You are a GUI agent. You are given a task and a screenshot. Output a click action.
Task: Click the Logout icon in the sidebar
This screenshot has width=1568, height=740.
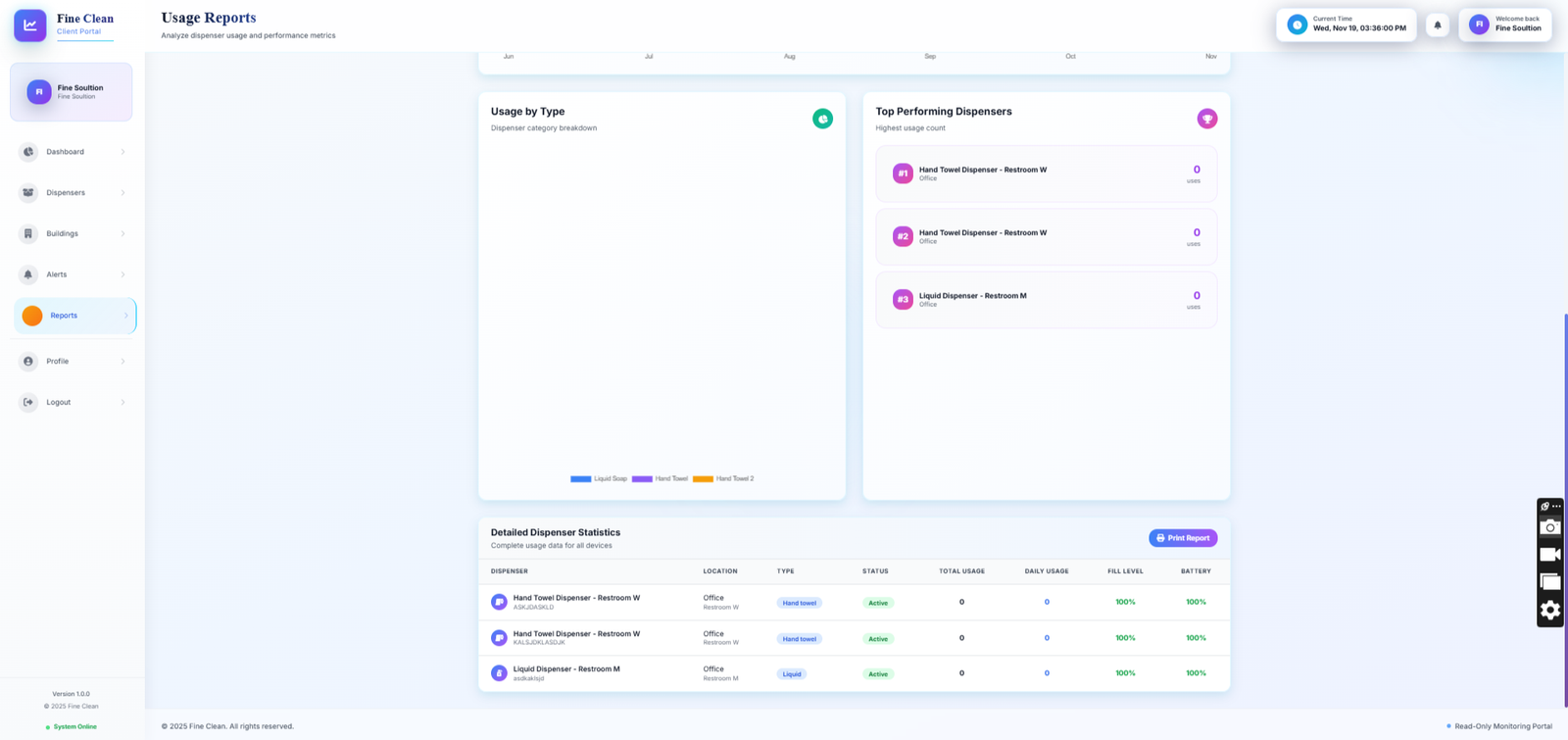coord(28,402)
